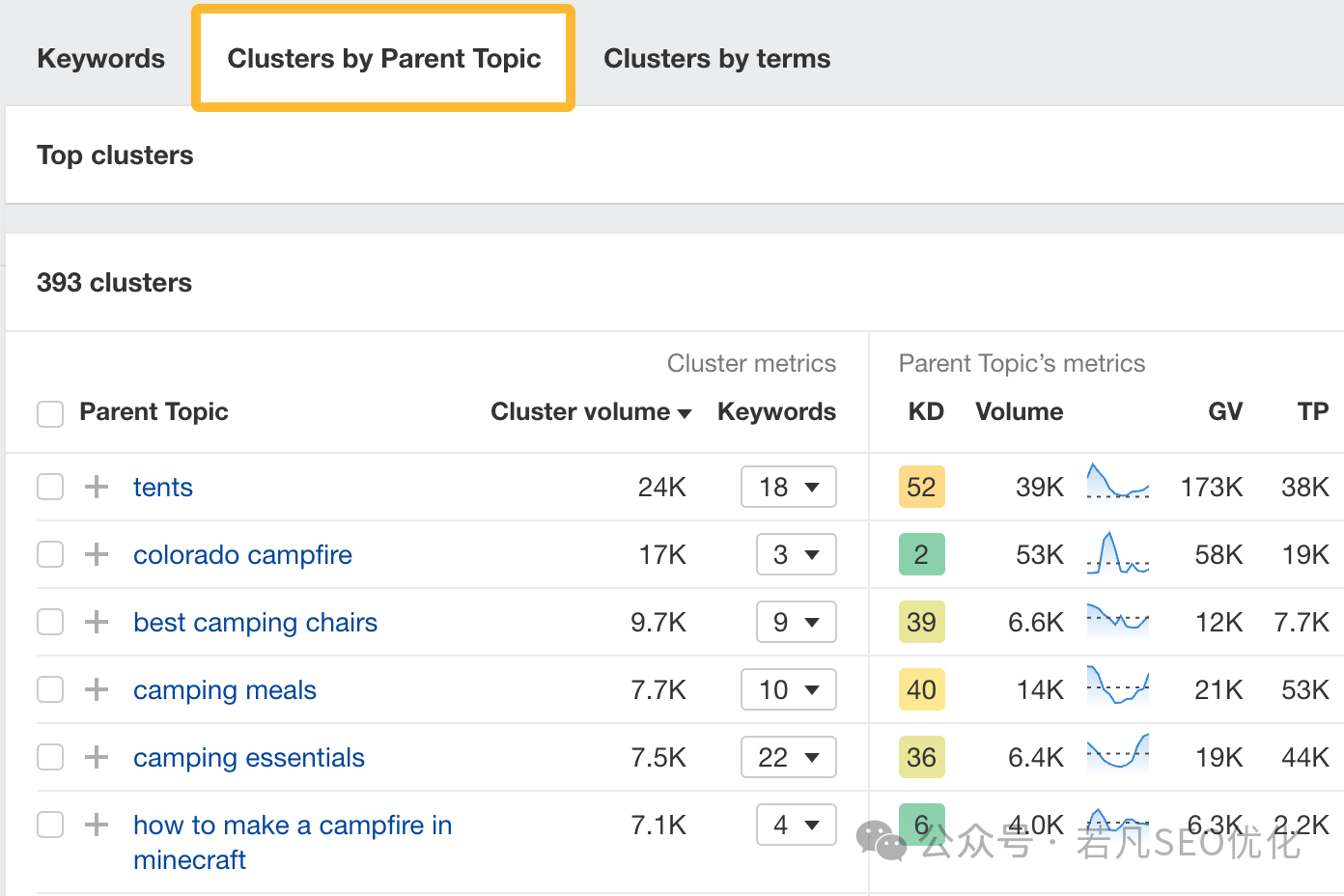Open the 18 keywords dropdown for tents
This screenshot has height=896, width=1344.
click(789, 487)
